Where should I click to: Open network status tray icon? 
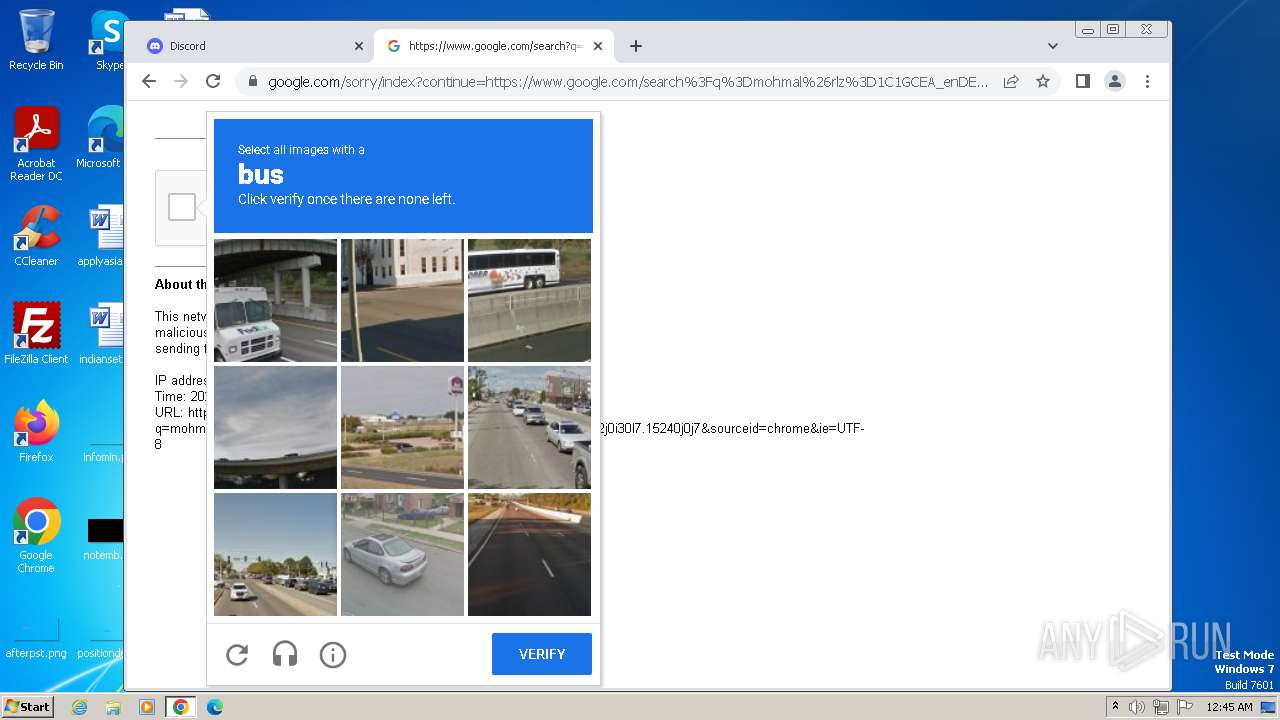[1160, 707]
